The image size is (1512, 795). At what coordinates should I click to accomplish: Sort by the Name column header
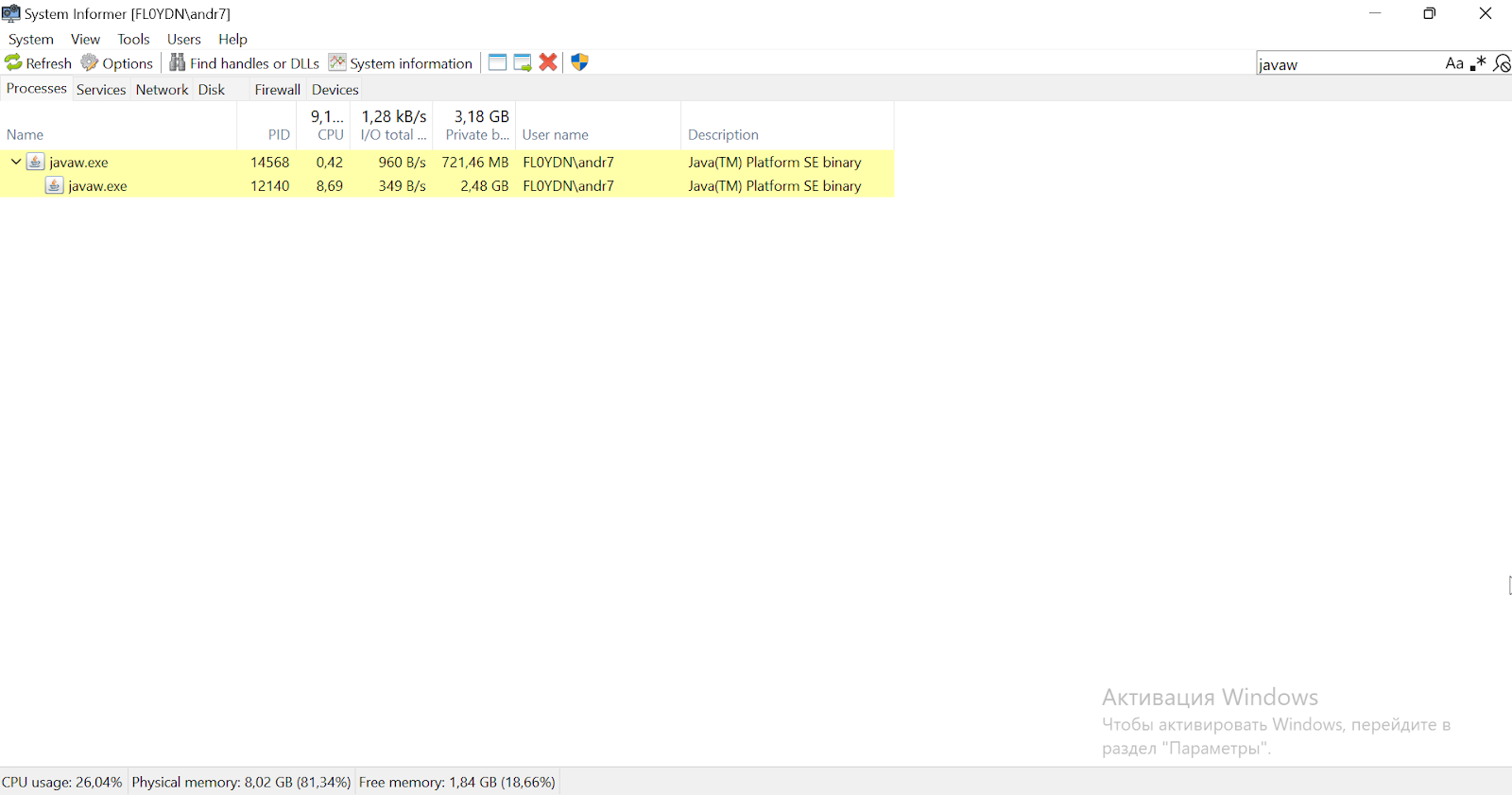[x=118, y=126]
